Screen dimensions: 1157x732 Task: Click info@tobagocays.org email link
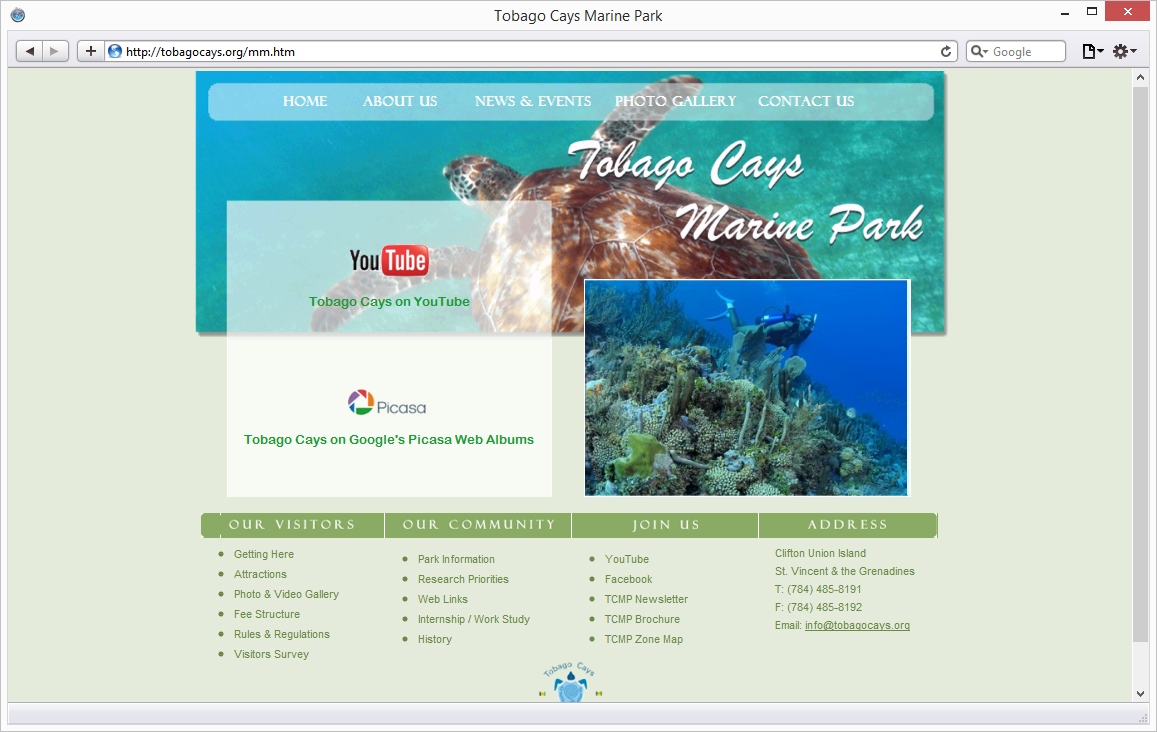coord(857,625)
